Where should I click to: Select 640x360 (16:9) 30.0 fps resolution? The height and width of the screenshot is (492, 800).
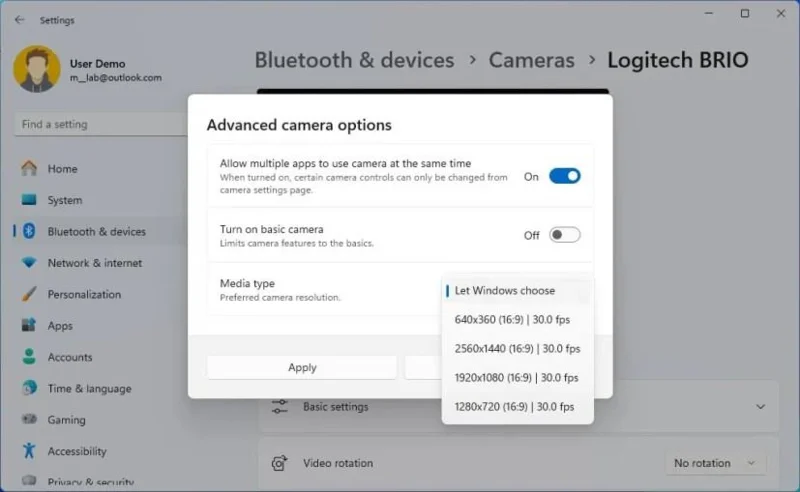point(517,319)
